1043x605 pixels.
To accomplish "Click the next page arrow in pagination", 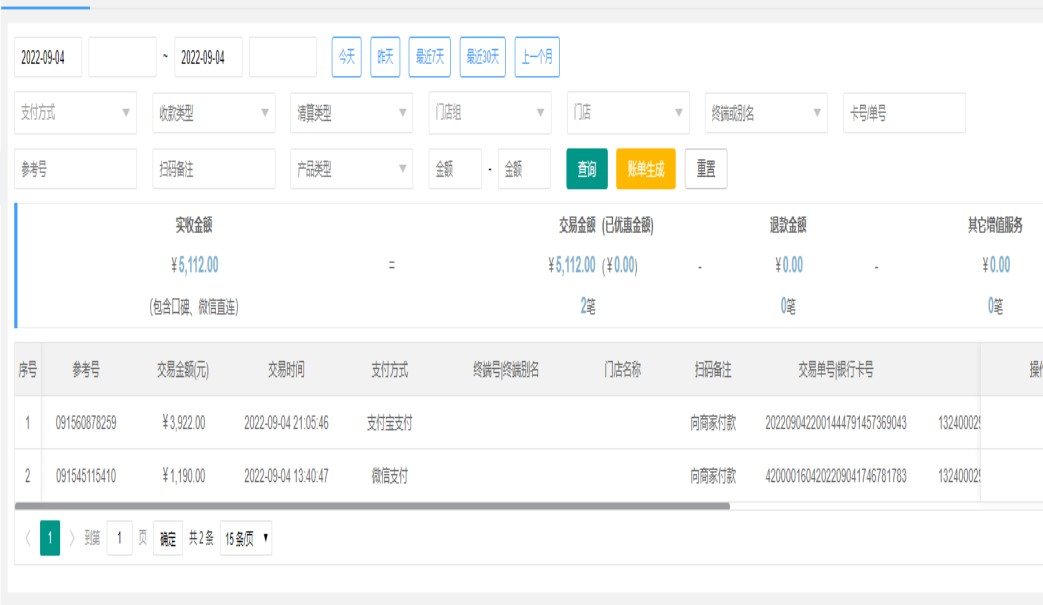I will [72, 538].
